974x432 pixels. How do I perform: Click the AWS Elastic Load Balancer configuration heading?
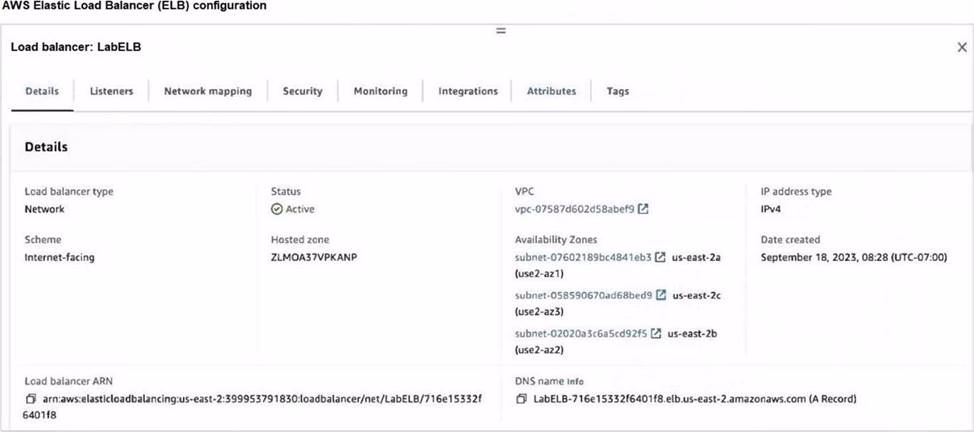tap(134, 6)
